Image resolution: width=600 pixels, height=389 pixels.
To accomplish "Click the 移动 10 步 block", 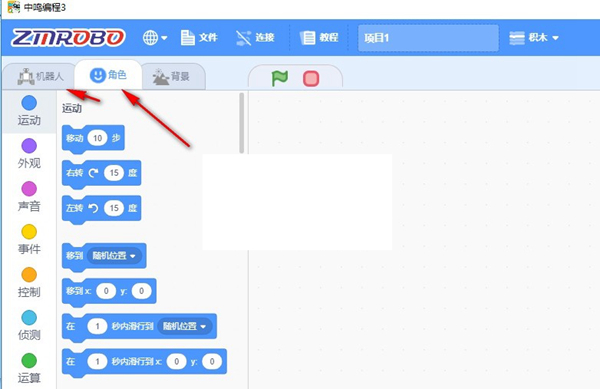I will click(93, 138).
